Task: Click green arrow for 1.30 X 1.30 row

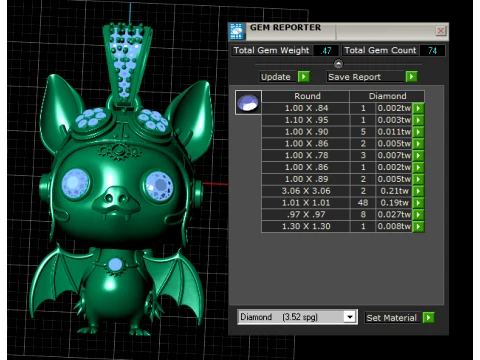Action: [x=418, y=226]
